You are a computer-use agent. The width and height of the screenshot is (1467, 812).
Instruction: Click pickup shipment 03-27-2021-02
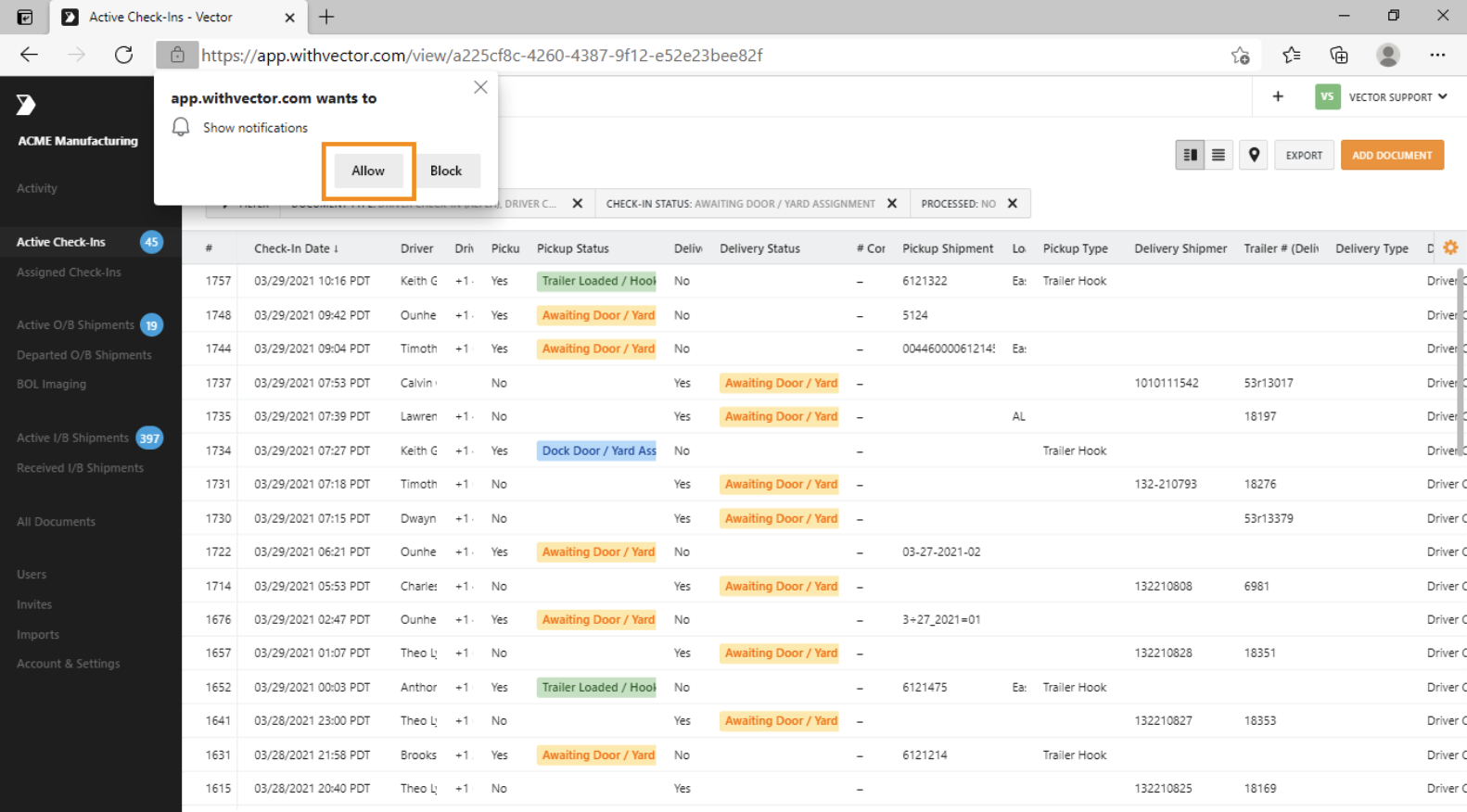click(x=941, y=552)
